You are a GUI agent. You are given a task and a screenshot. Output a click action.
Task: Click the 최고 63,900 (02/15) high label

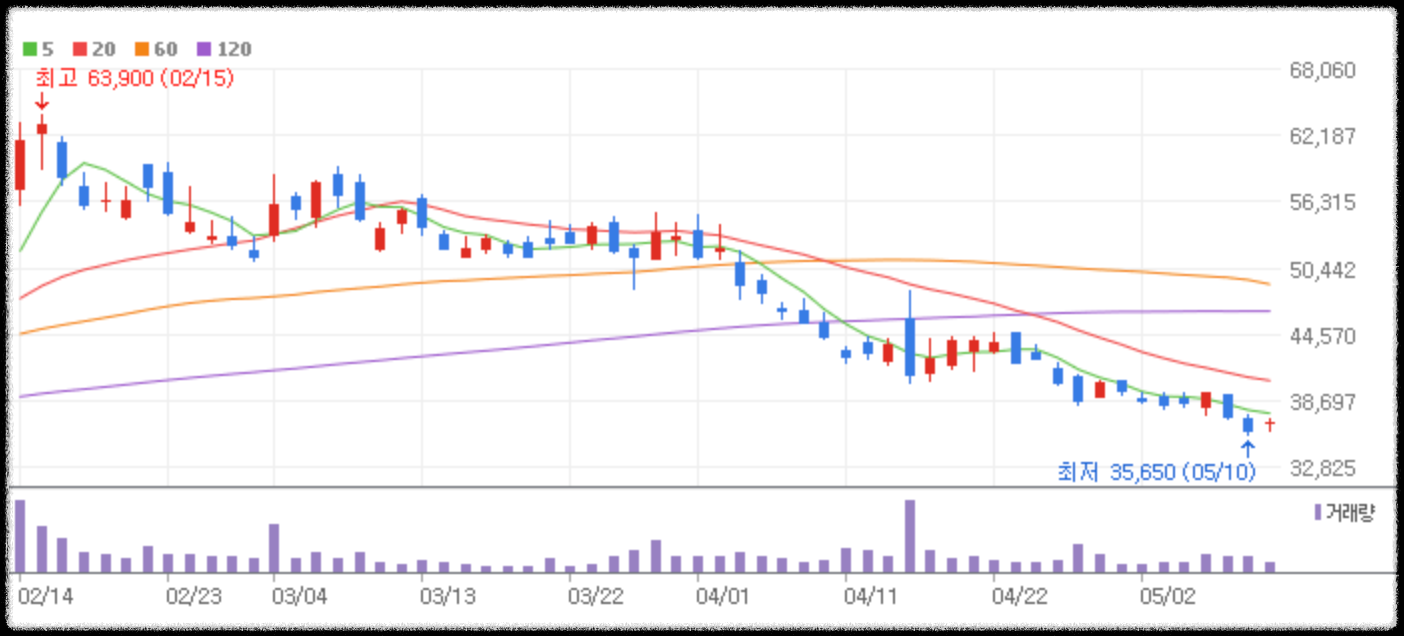pyautogui.click(x=135, y=78)
